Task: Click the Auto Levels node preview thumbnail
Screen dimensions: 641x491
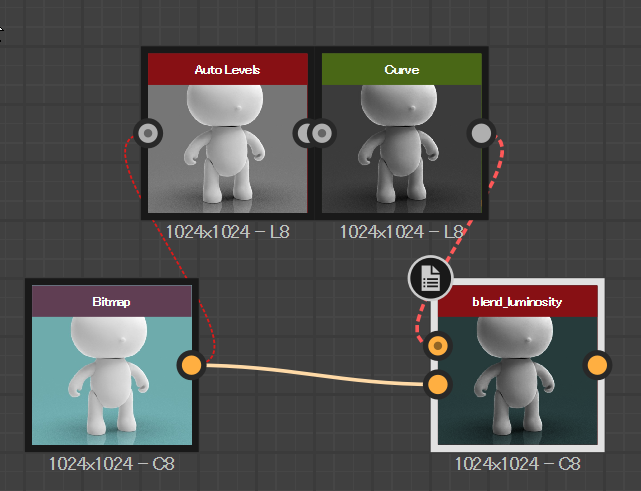Action: (228, 149)
